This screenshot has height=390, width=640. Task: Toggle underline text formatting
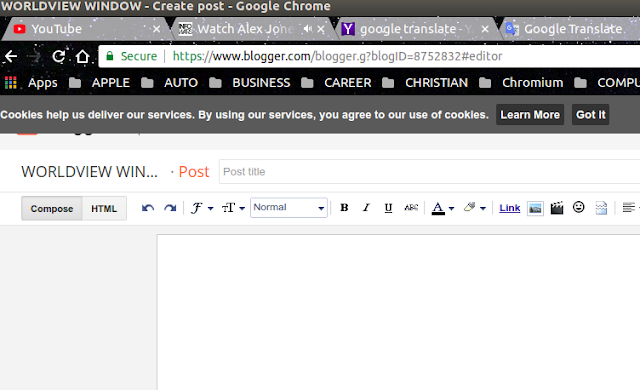388,208
